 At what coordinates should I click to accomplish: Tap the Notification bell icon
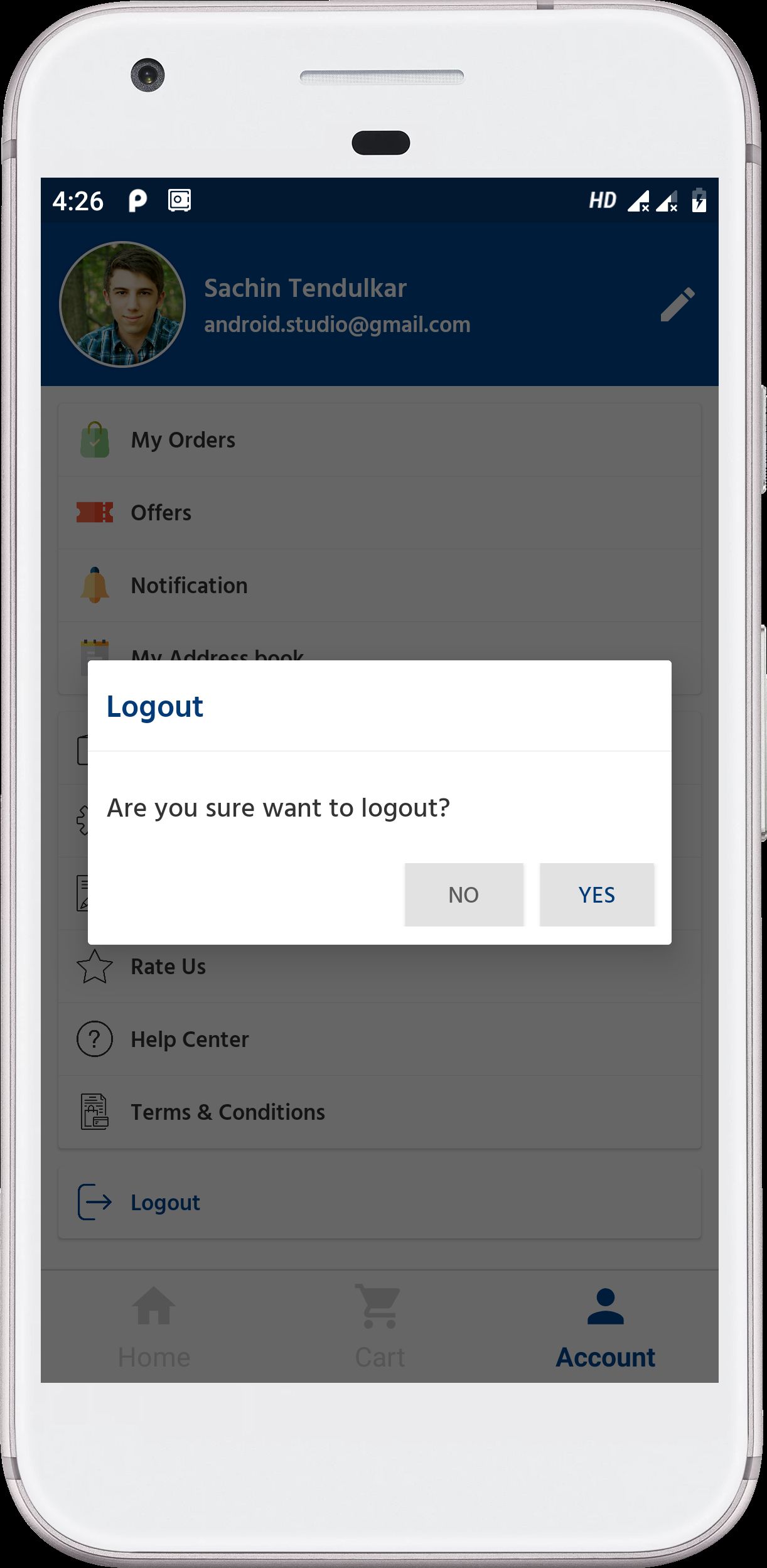pos(95,585)
